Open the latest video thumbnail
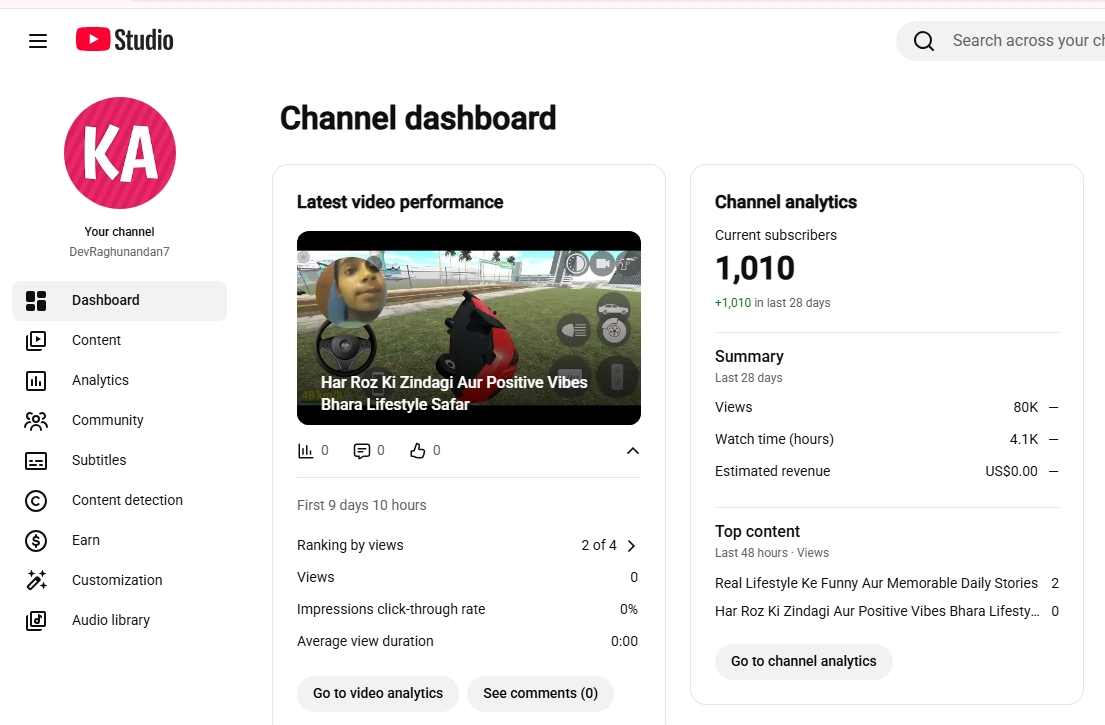Screen dimensions: 1105x725 [469, 328]
